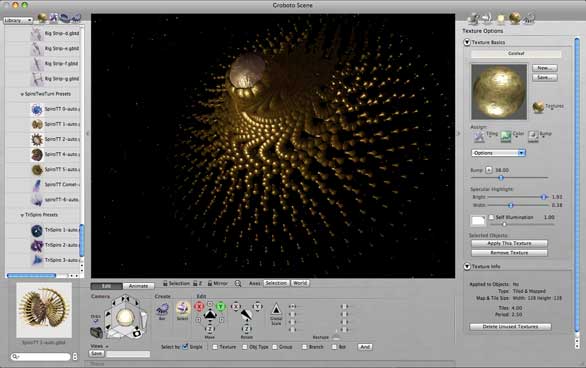The width and height of the screenshot is (586, 368).
Task: Adjust the Bump slider
Action: tap(501, 178)
